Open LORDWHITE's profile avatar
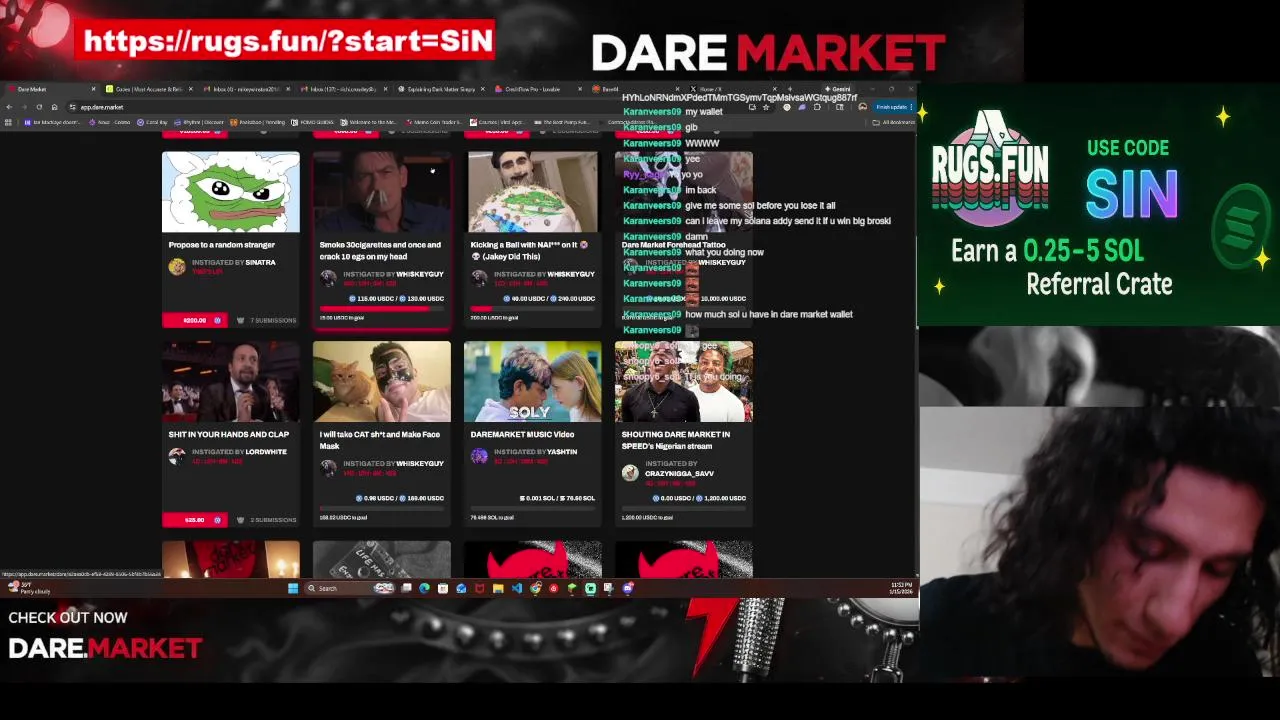This screenshot has width=1280, height=720. pyautogui.click(x=177, y=456)
